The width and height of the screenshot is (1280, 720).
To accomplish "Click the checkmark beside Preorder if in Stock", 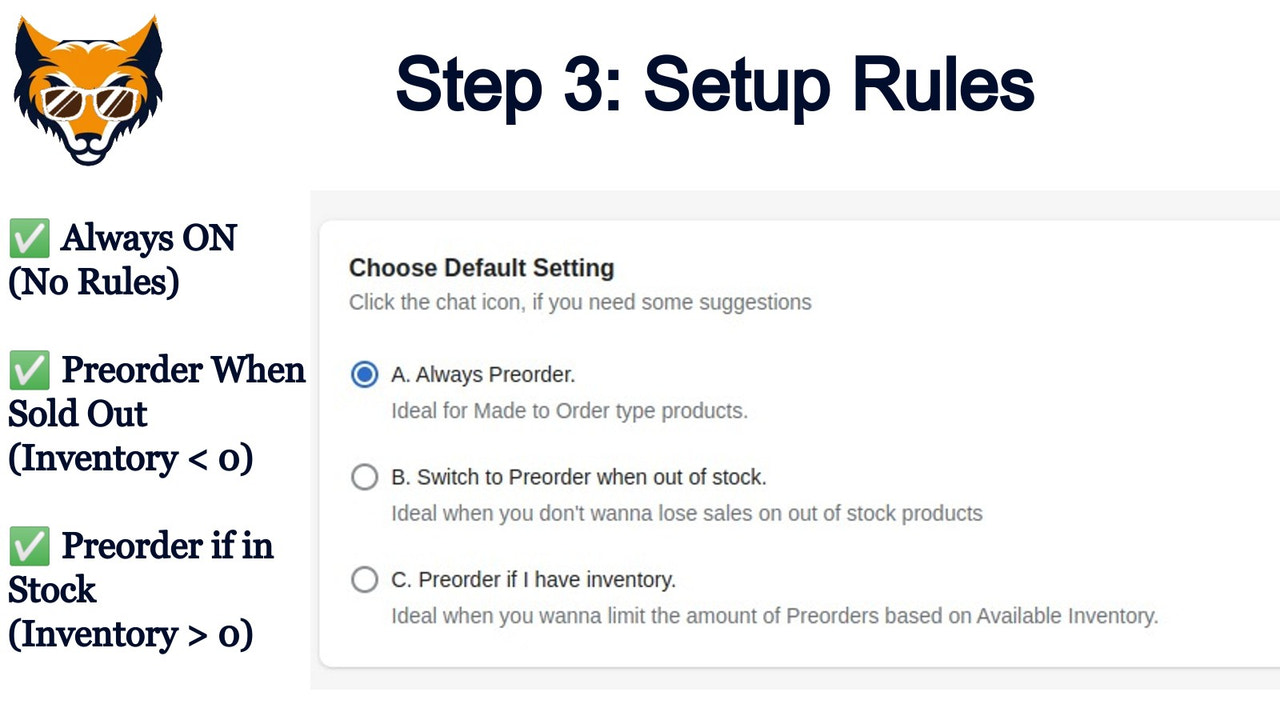I will click(x=29, y=546).
